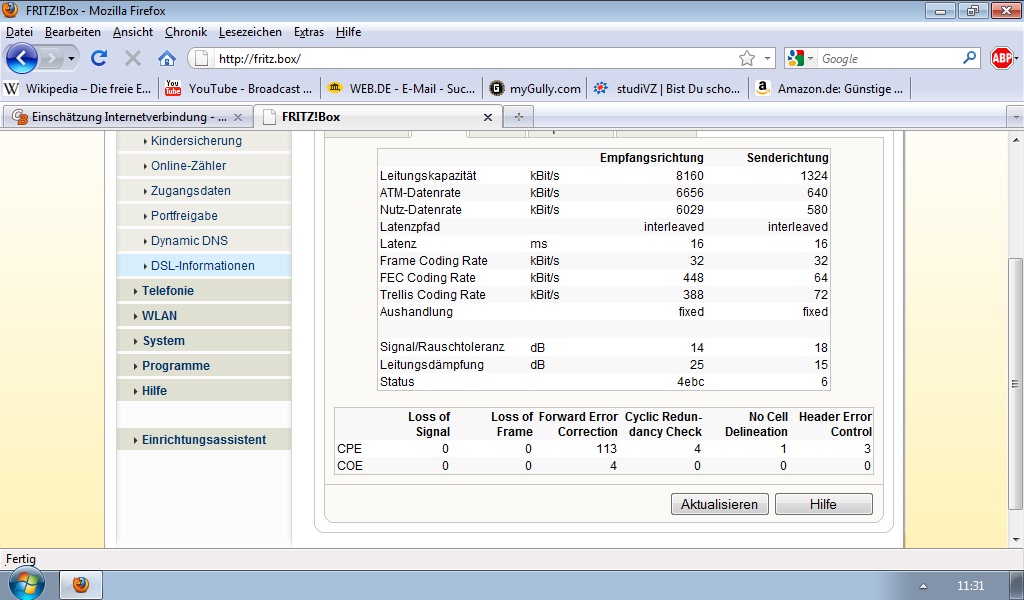
Task: Open the Adblock Plus icon
Action: [x=1002, y=58]
